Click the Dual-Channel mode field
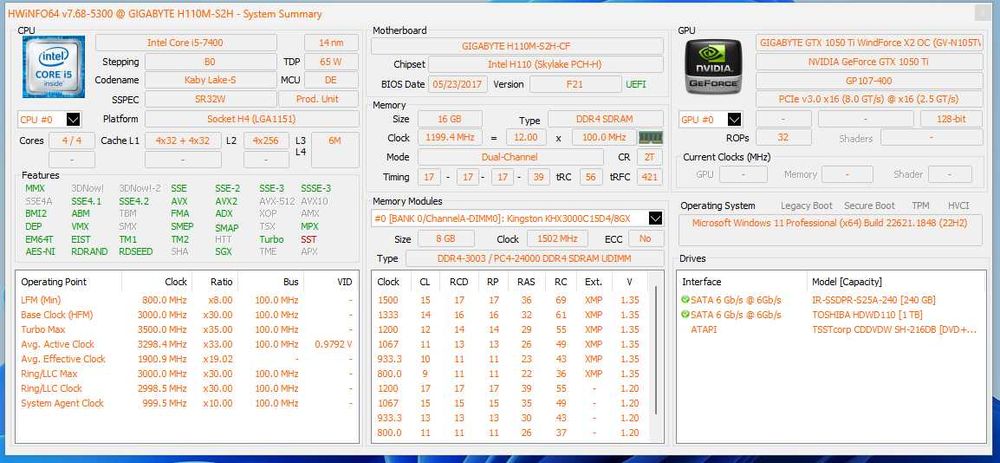The image size is (1000, 463). tap(510, 157)
